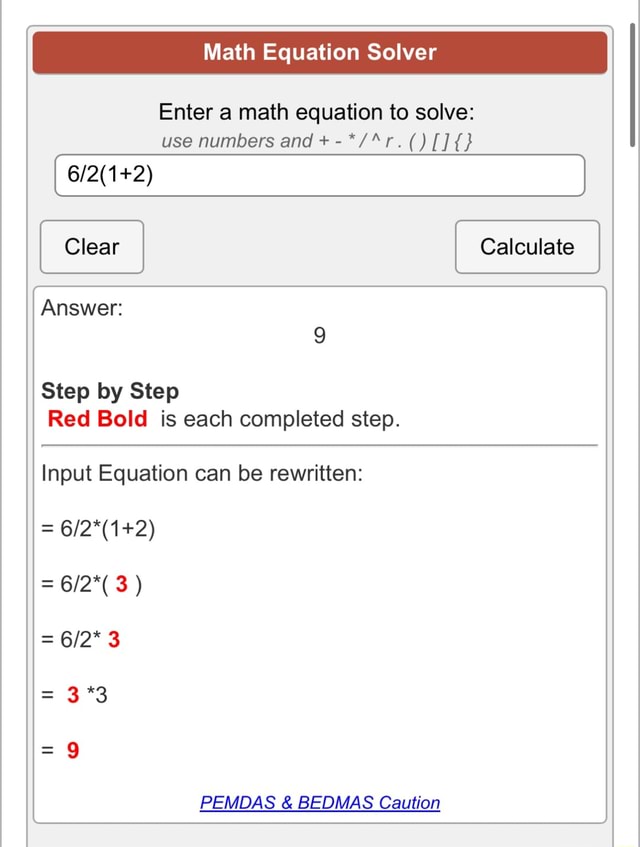Click the Step by Step heading

point(110,391)
